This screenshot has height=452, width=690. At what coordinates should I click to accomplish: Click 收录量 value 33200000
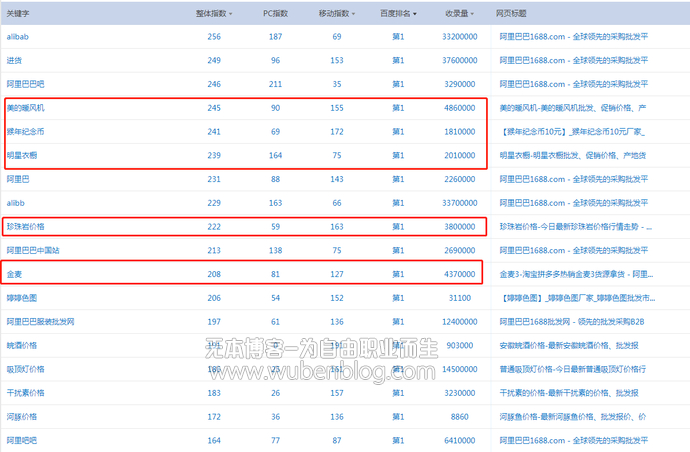[x=460, y=37]
